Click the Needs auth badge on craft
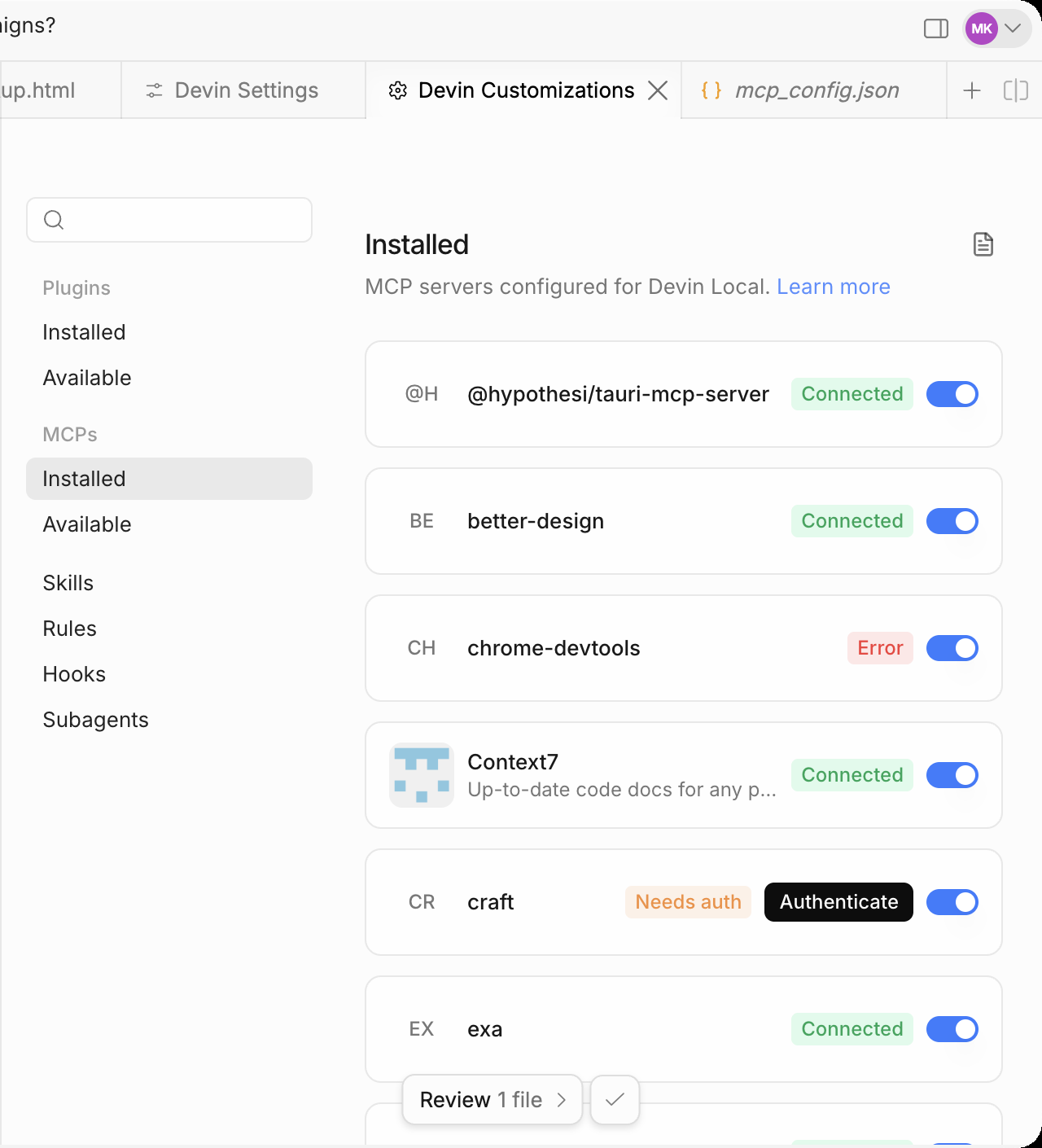The height and width of the screenshot is (1148, 1042). point(688,902)
